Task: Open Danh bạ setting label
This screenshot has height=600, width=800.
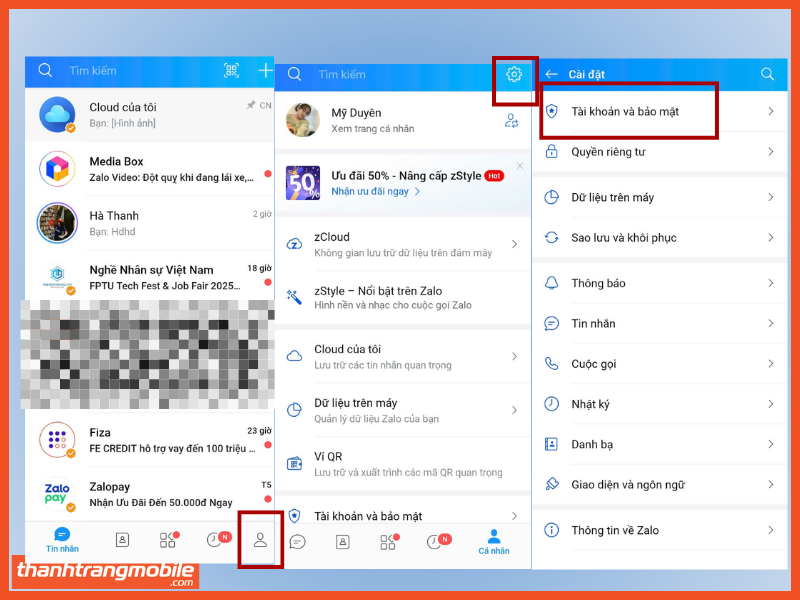Action: point(592,444)
